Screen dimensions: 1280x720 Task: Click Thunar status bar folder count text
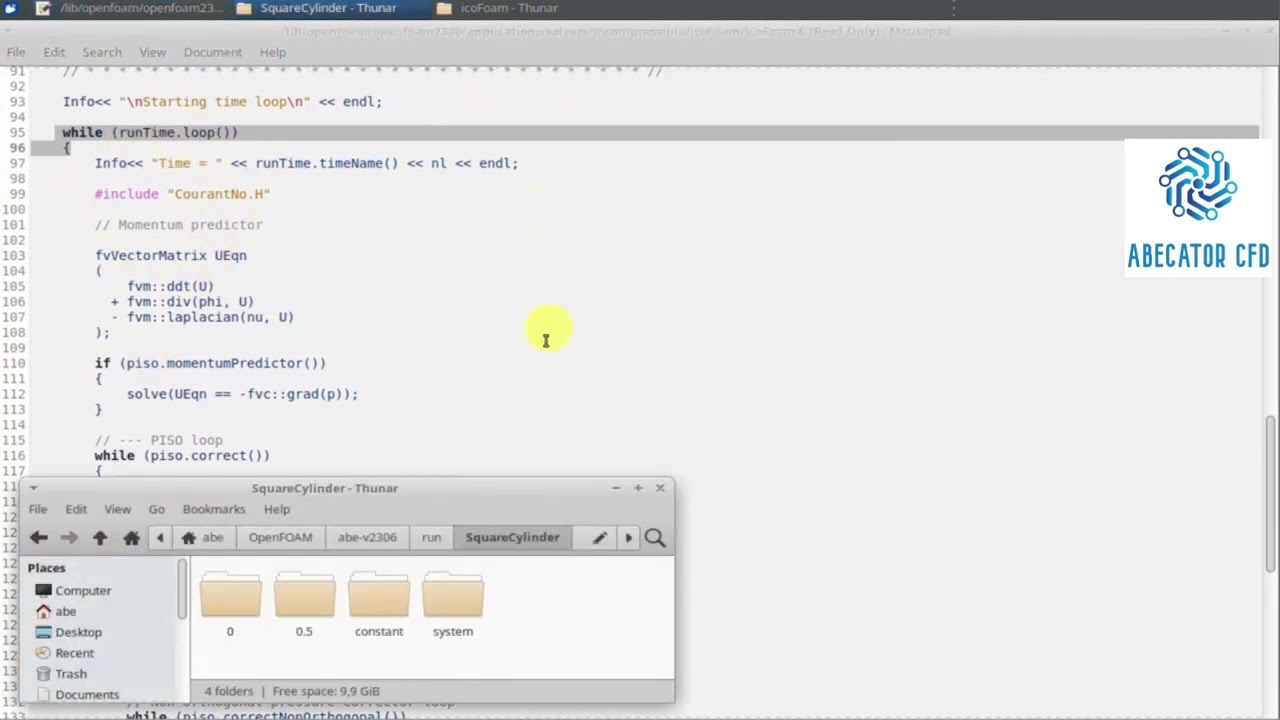(229, 691)
